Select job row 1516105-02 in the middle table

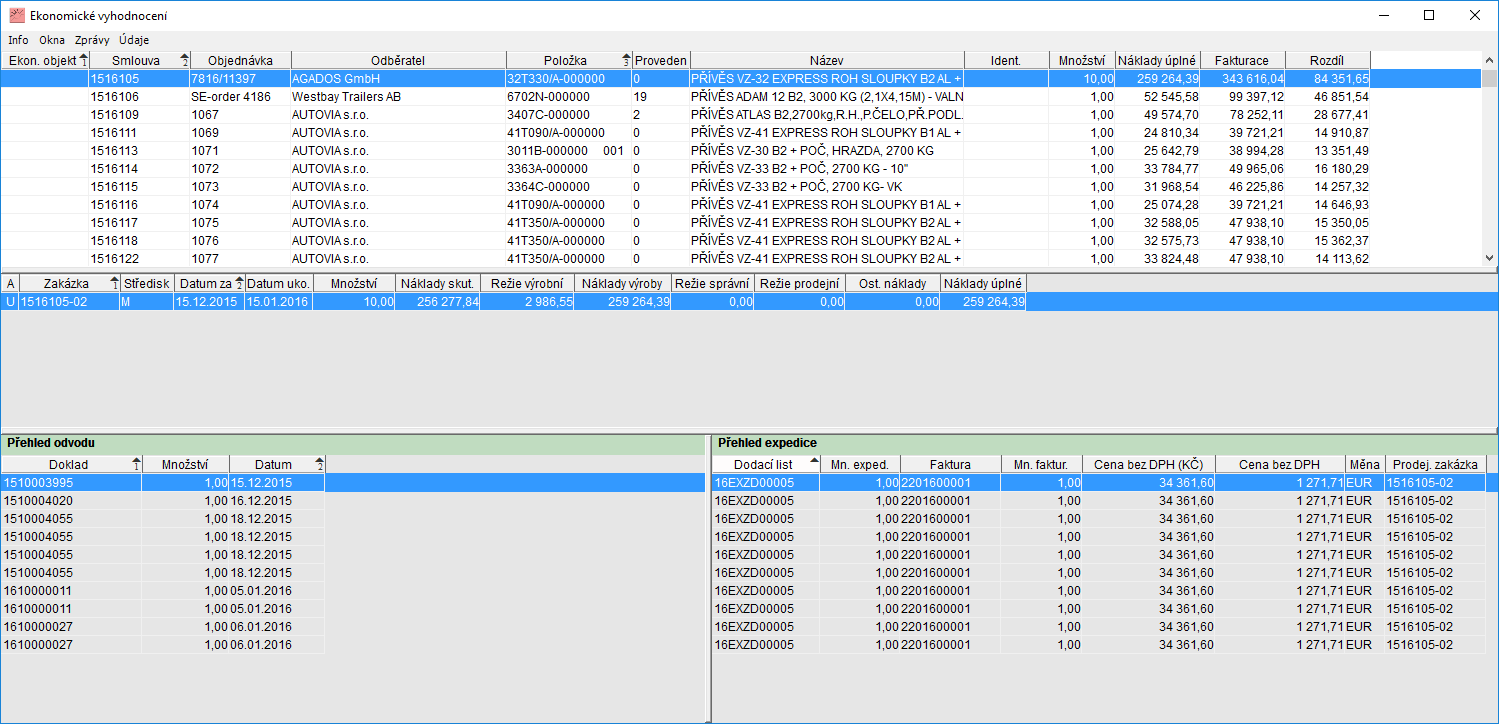click(x=749, y=302)
